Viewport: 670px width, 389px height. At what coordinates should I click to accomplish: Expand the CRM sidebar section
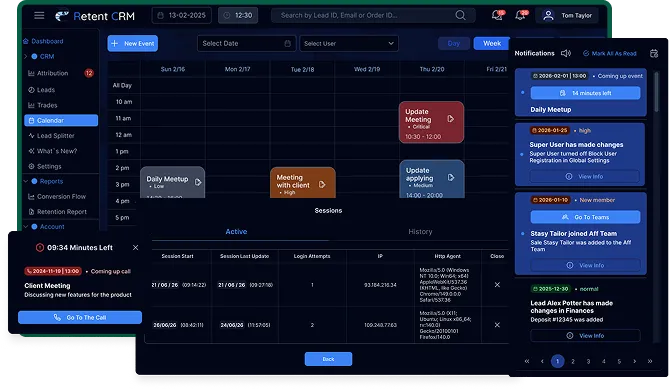click(x=26, y=56)
